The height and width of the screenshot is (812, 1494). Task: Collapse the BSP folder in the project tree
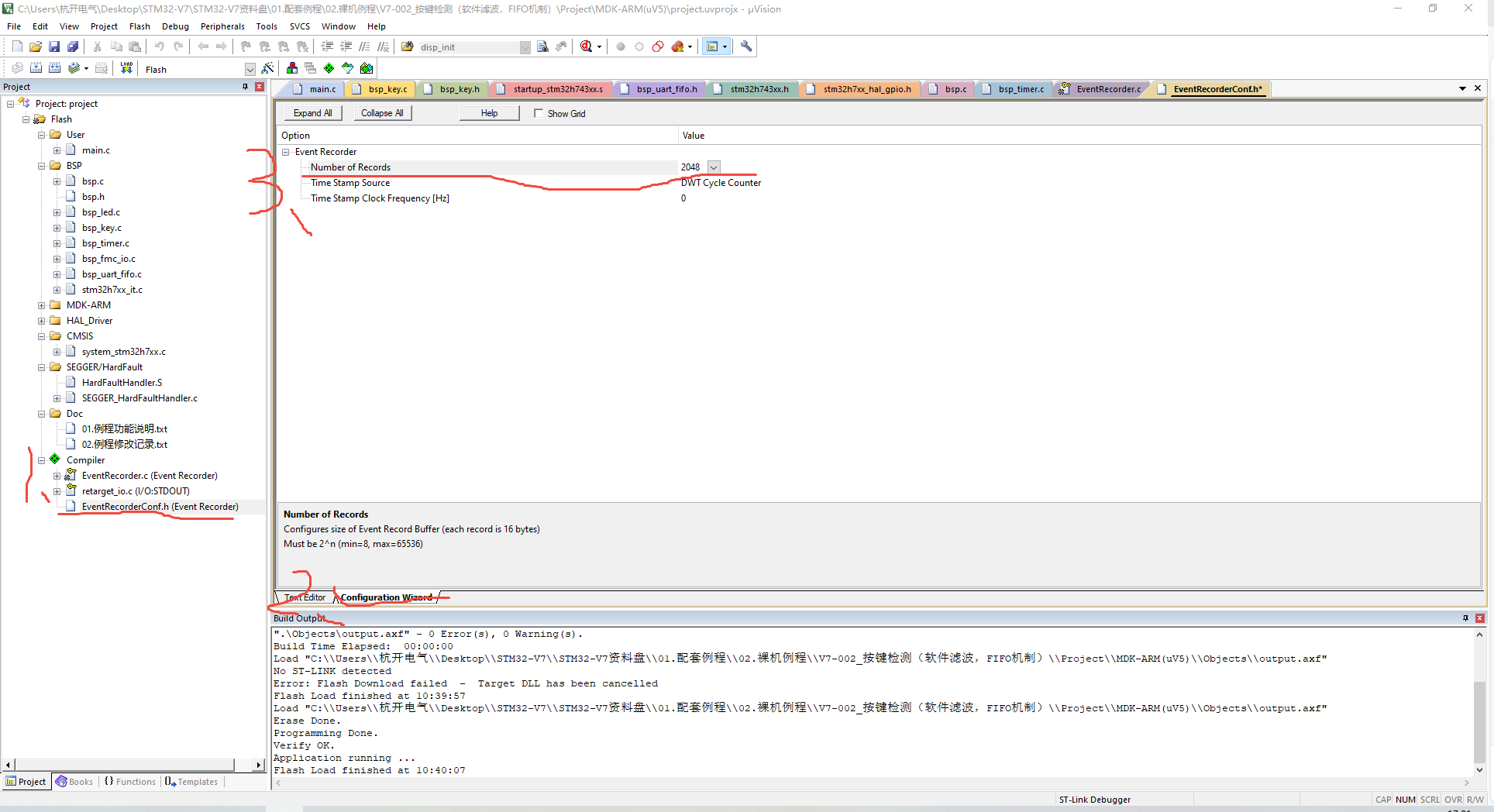pos(41,165)
